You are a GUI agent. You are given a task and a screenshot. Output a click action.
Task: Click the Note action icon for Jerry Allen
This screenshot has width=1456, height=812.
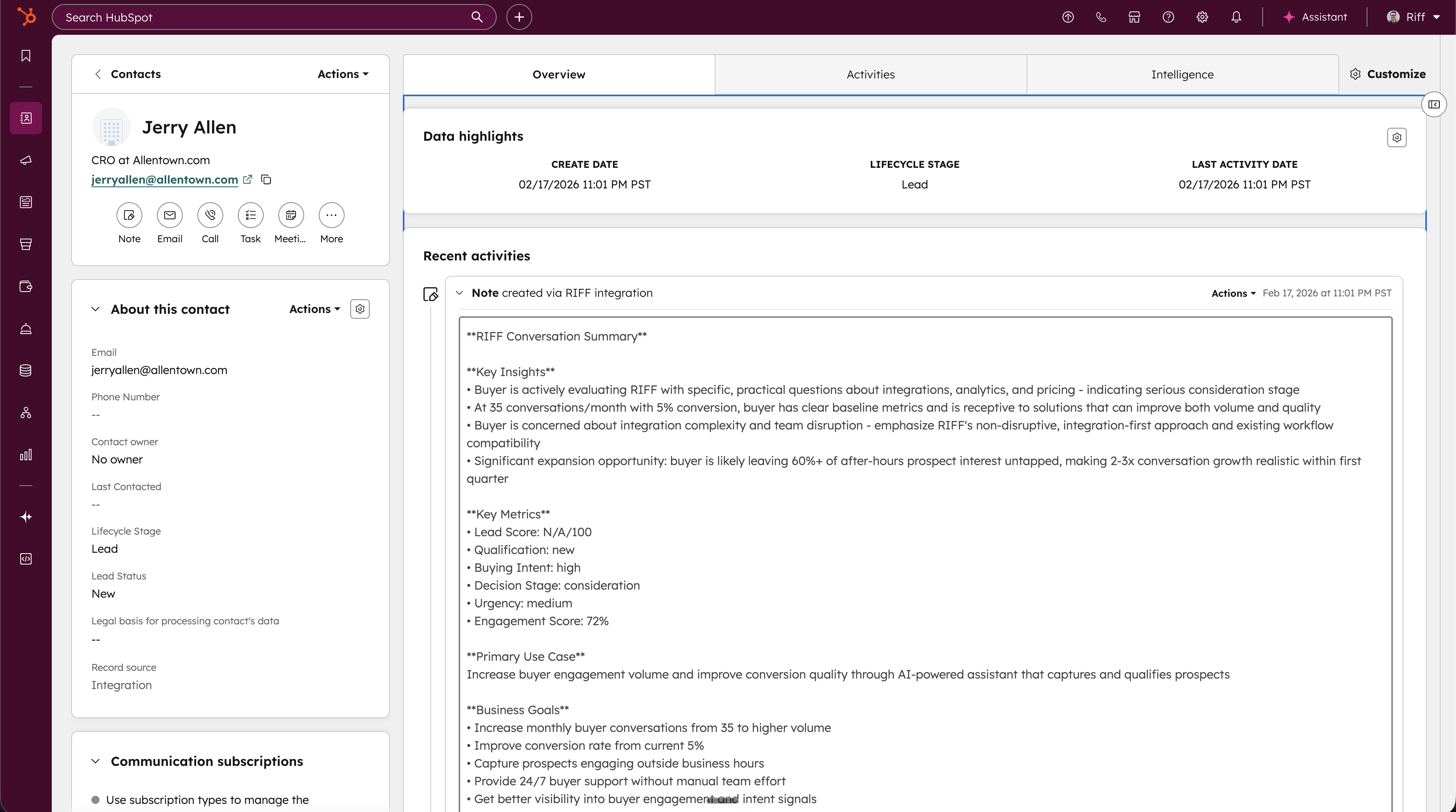[x=129, y=215]
